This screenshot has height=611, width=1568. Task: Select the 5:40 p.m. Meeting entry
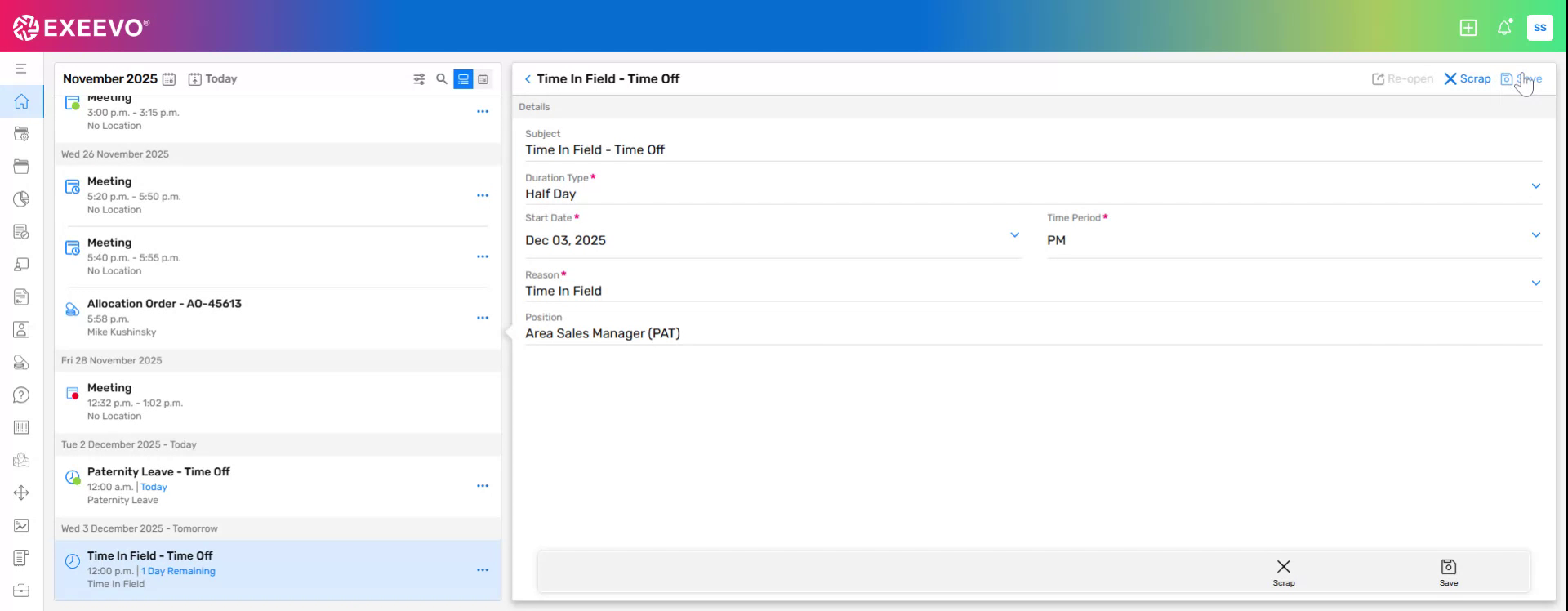coord(278,256)
